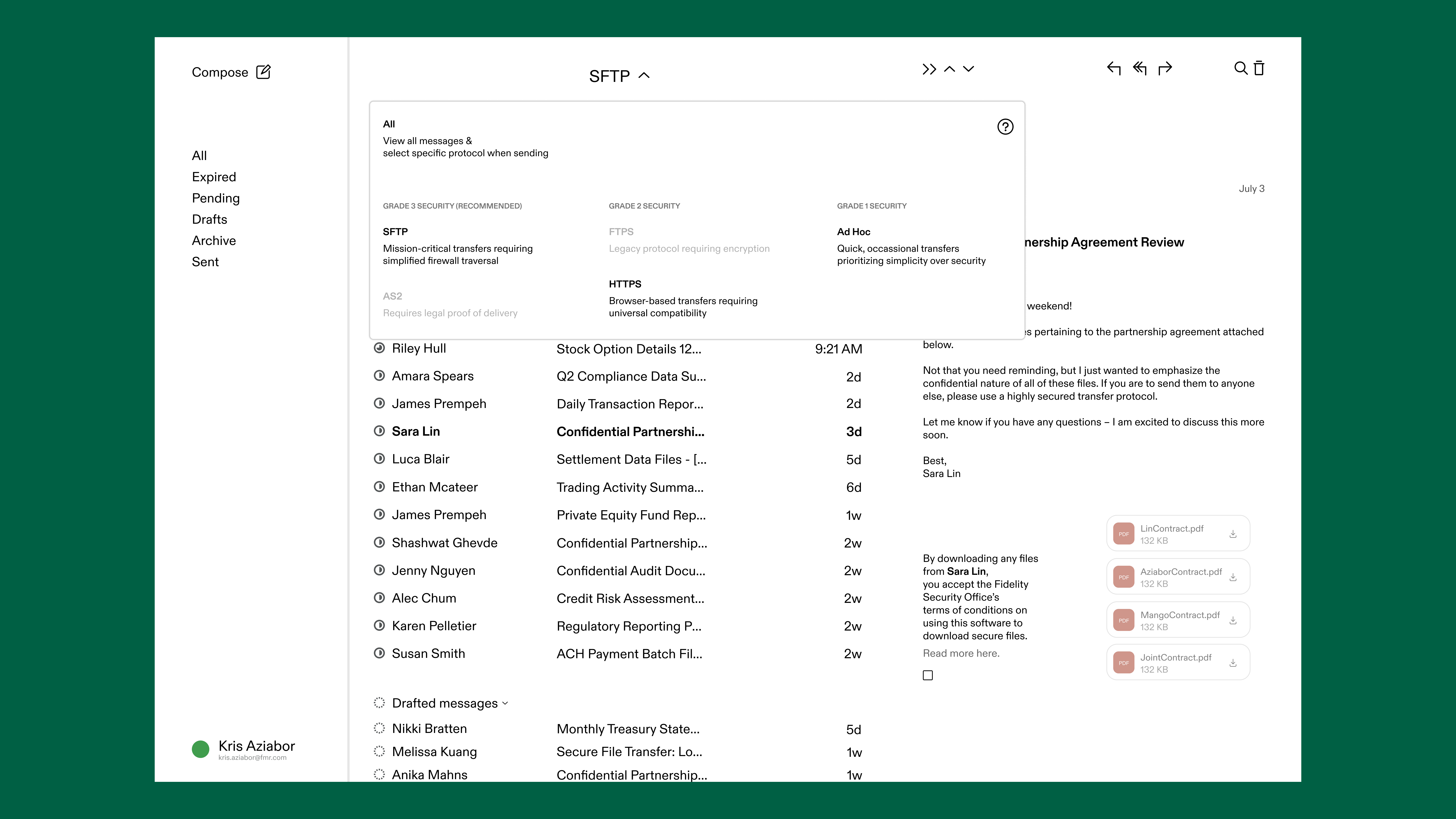Viewport: 1456px width, 819px height.
Task: Click dashed draft icon beside Melissa Kuang
Action: (x=379, y=752)
